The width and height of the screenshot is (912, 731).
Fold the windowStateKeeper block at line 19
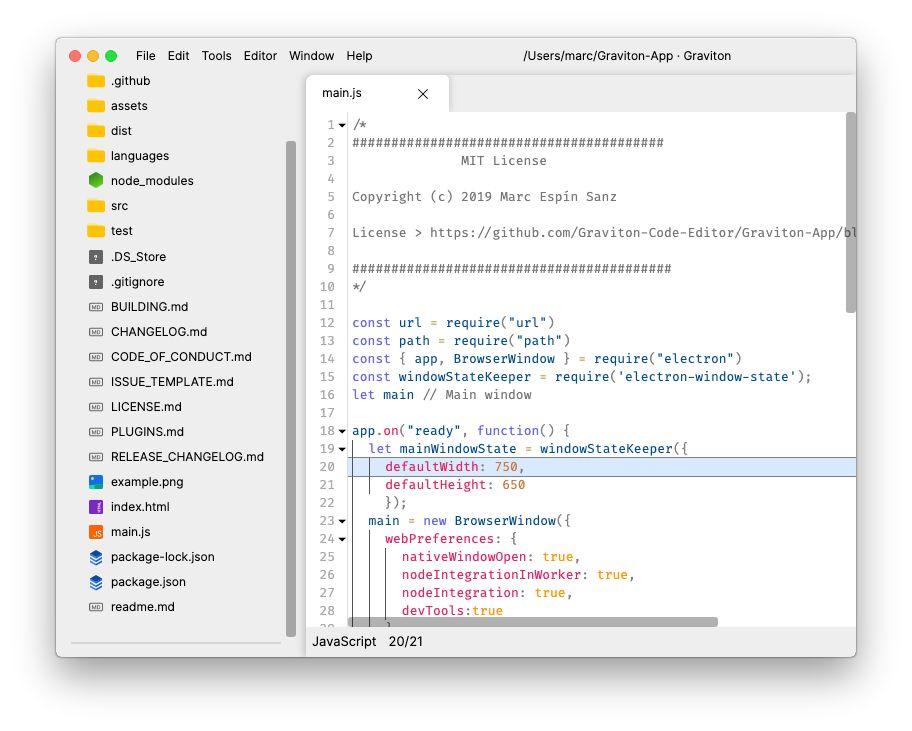[342, 450]
